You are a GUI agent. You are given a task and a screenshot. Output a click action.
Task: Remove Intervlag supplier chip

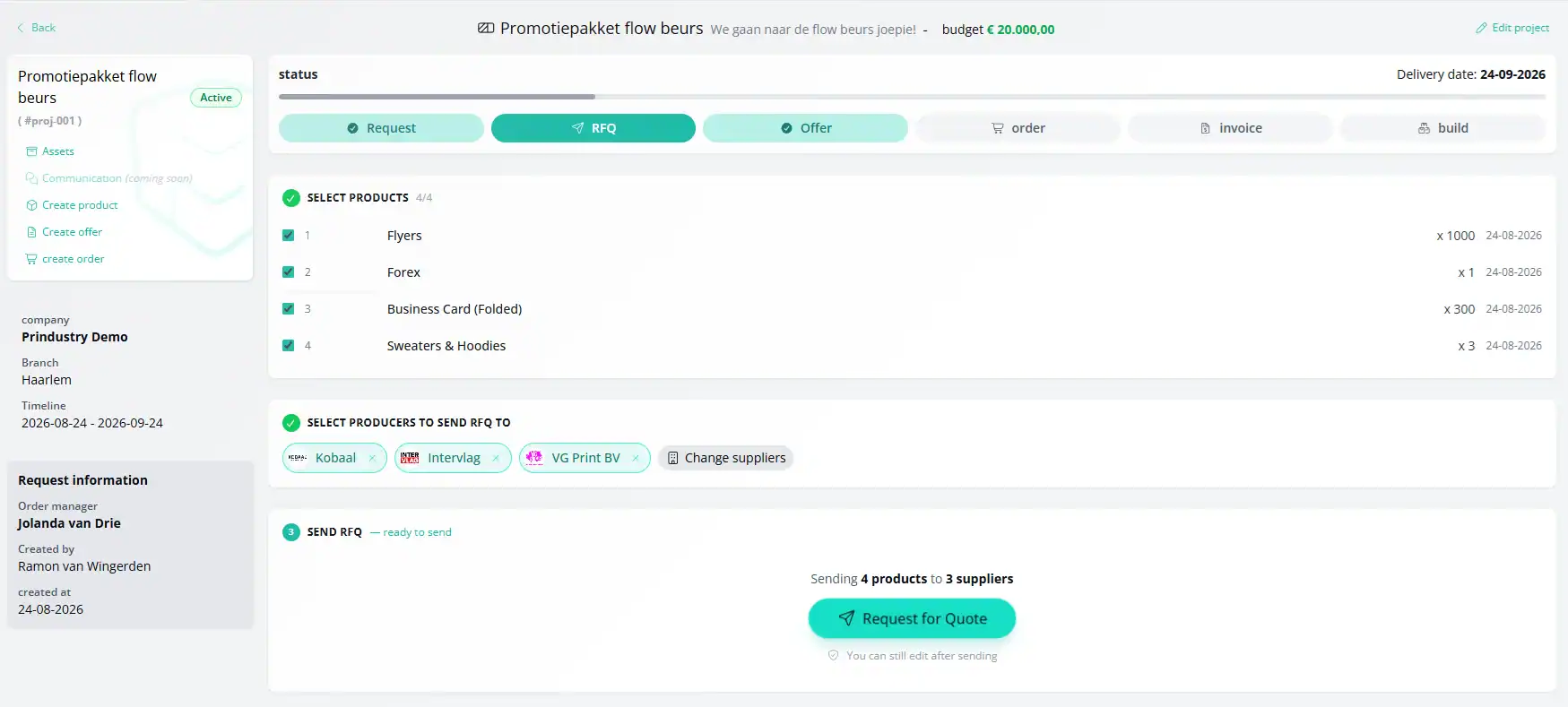click(x=496, y=458)
